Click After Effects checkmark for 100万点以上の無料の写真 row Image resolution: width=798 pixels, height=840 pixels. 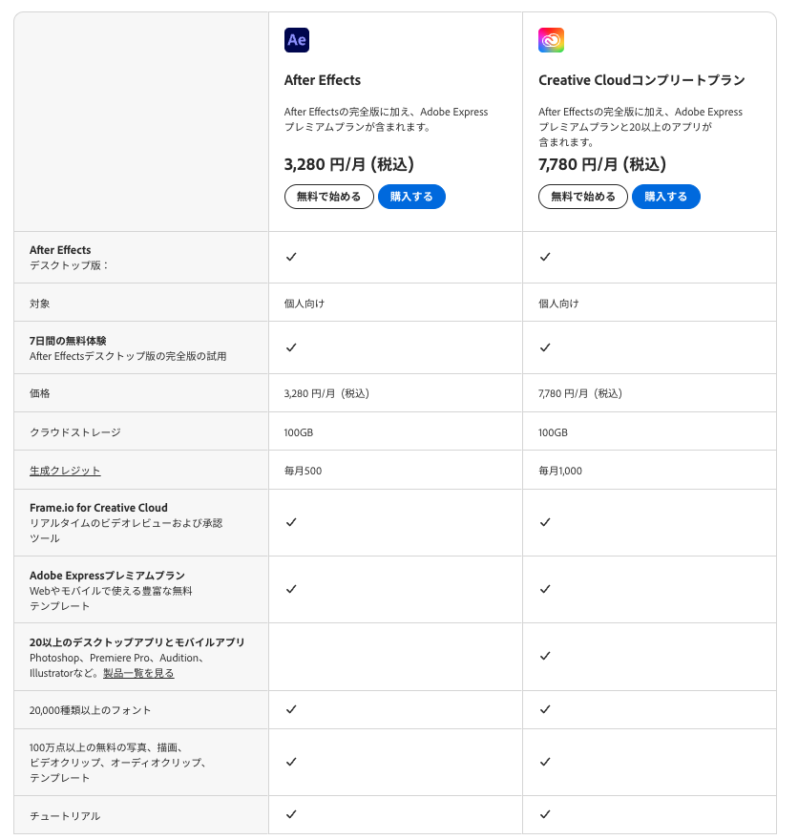[291, 762]
